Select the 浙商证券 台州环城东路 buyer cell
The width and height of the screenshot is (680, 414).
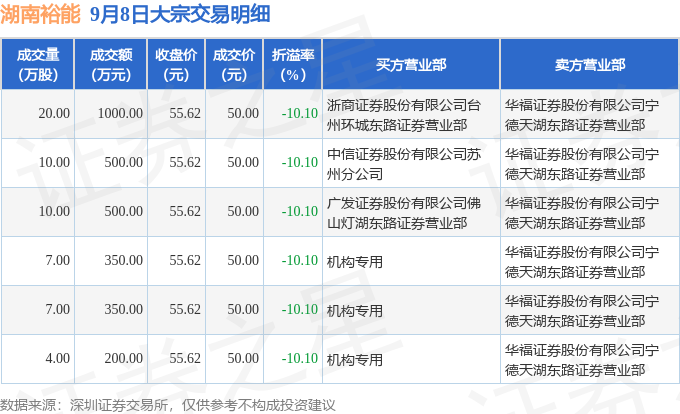pyautogui.click(x=411, y=114)
